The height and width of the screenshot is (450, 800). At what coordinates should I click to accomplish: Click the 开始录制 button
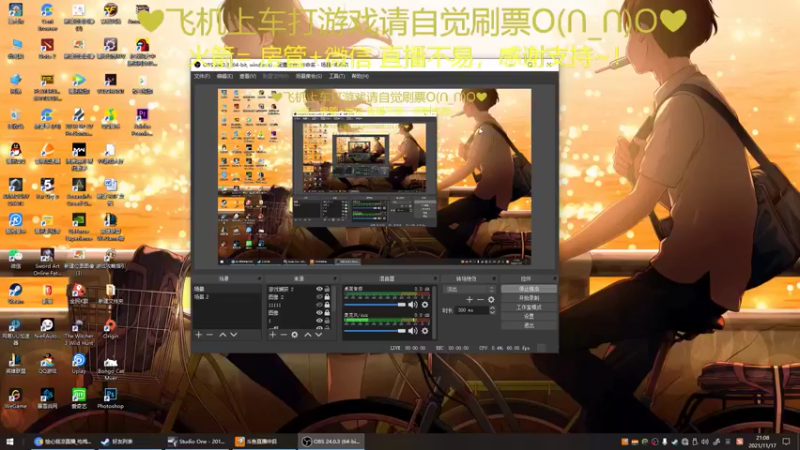point(529,298)
